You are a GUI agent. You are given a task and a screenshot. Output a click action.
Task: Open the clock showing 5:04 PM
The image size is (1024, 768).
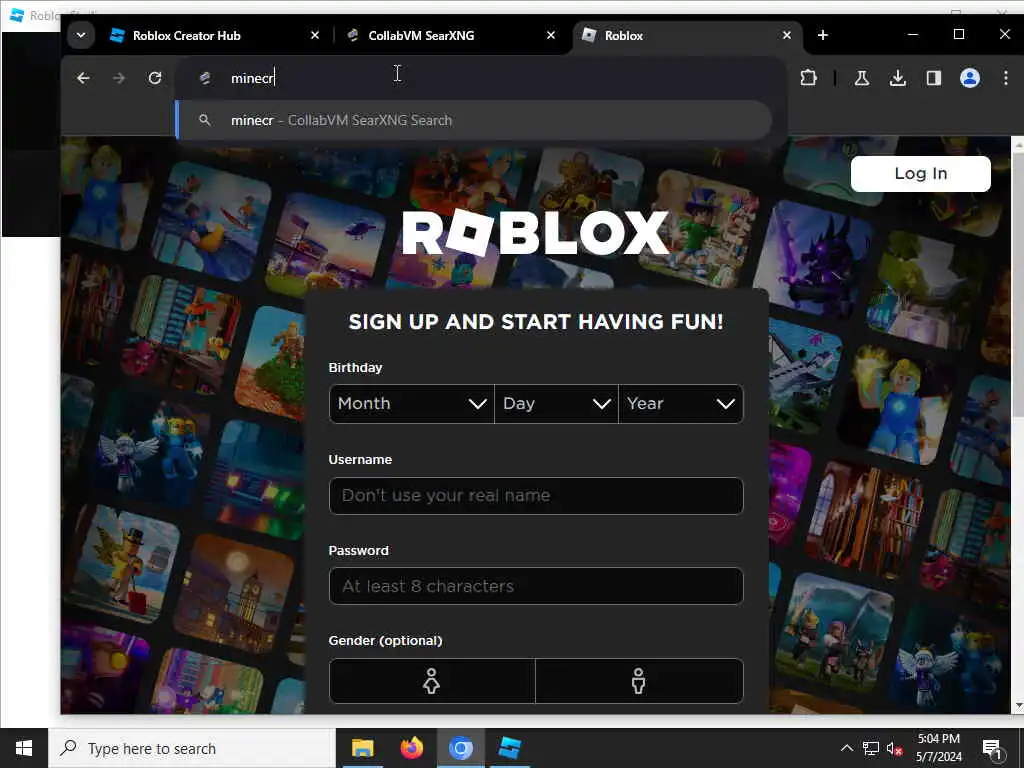(x=939, y=748)
